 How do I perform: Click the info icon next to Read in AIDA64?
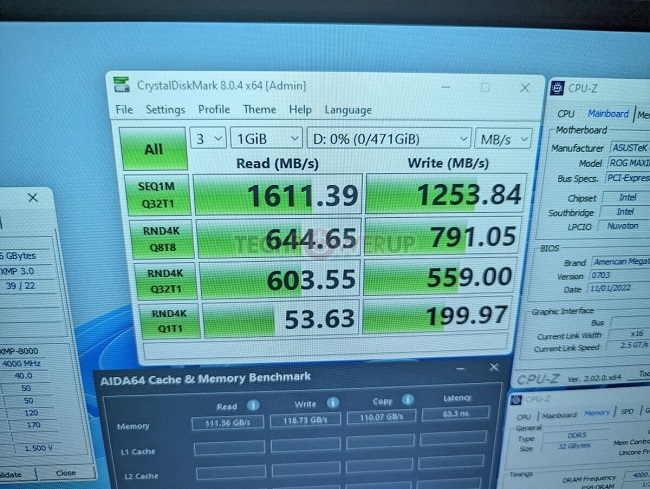pyautogui.click(x=253, y=405)
